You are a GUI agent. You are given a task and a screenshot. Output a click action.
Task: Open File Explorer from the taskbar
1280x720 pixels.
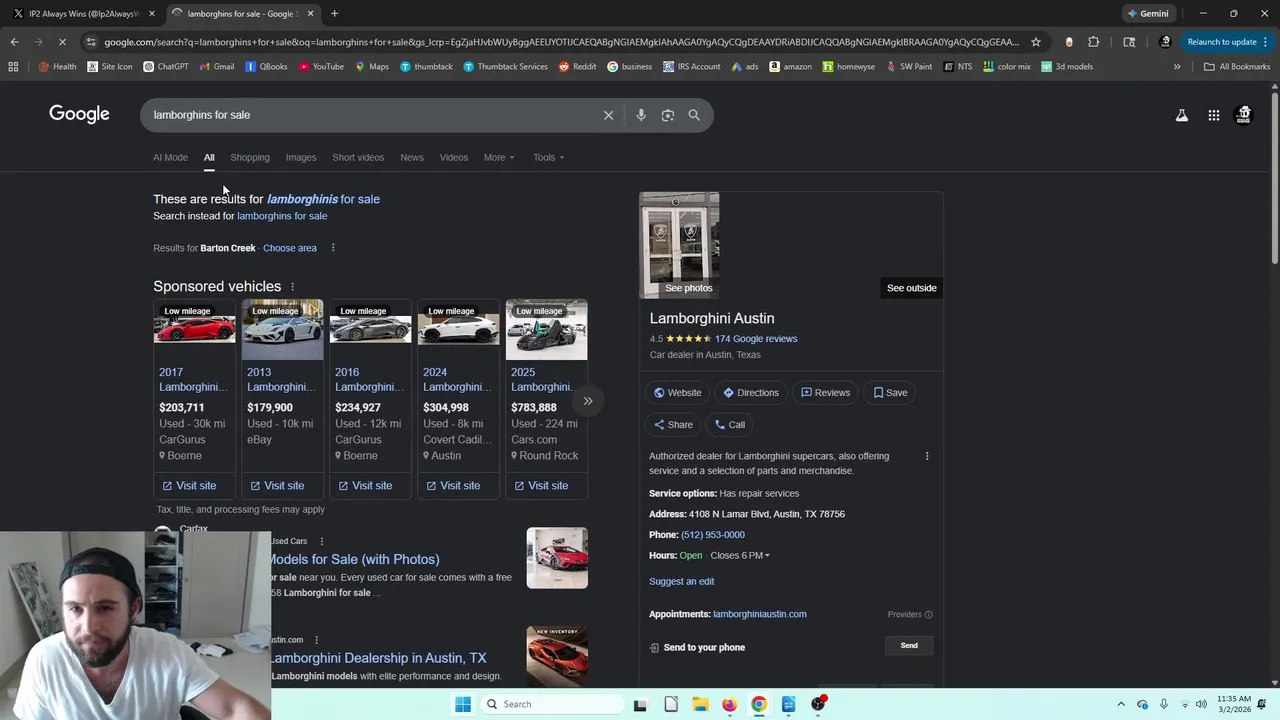(x=700, y=704)
